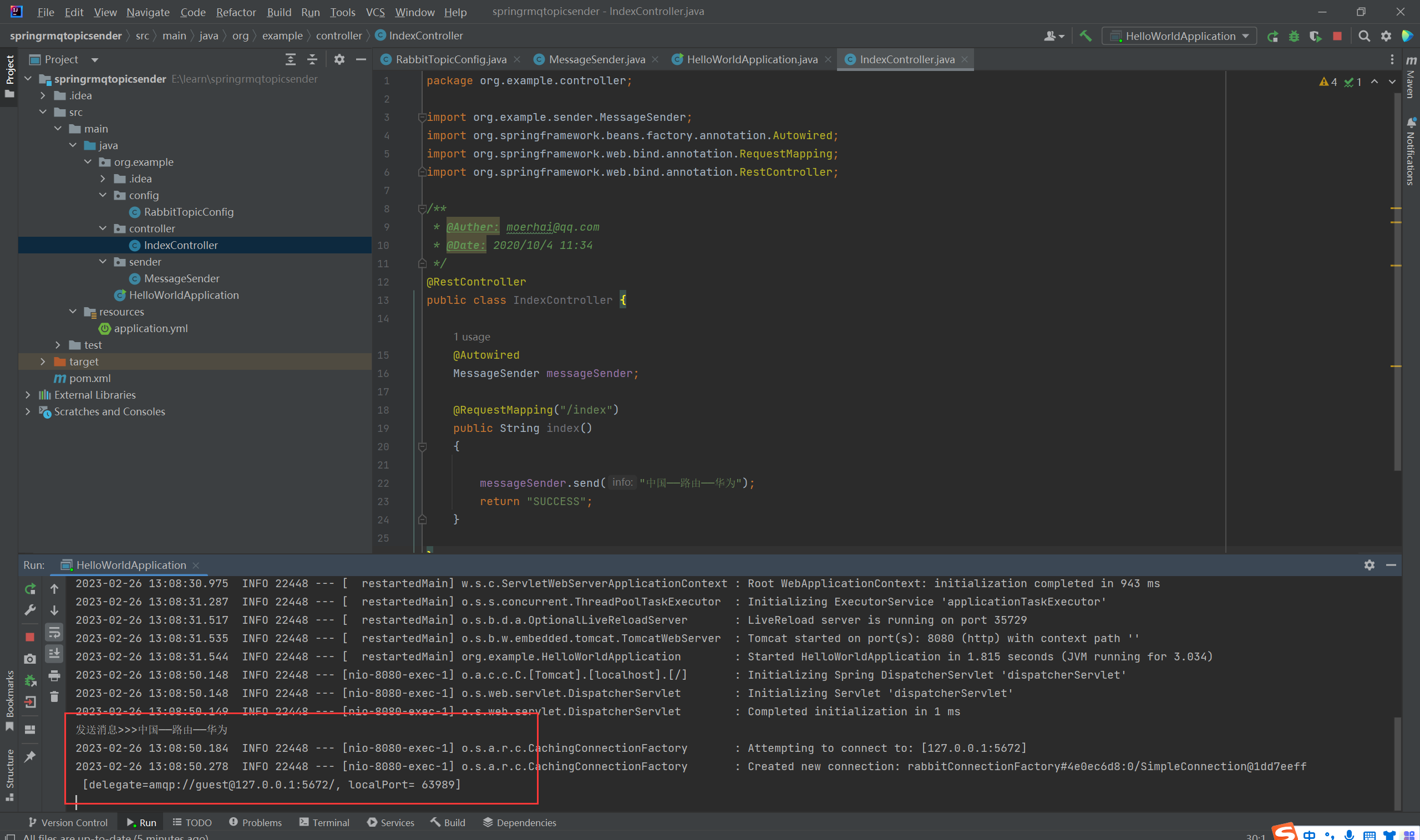Image resolution: width=1420 pixels, height=840 pixels.
Task: Switch to the RabbitTopicConfig.java tab
Action: pos(450,59)
